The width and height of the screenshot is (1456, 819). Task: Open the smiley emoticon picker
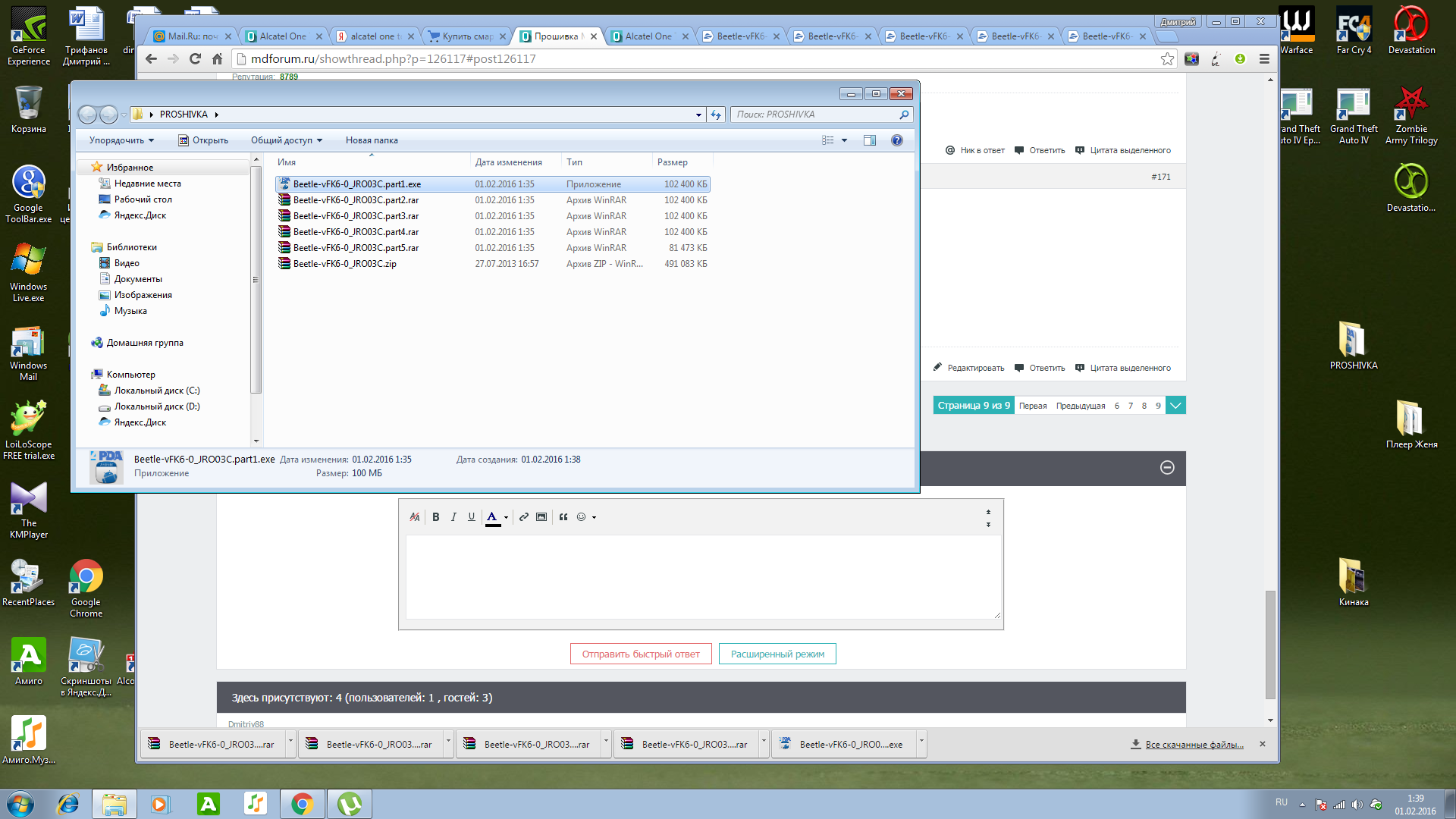coord(582,517)
